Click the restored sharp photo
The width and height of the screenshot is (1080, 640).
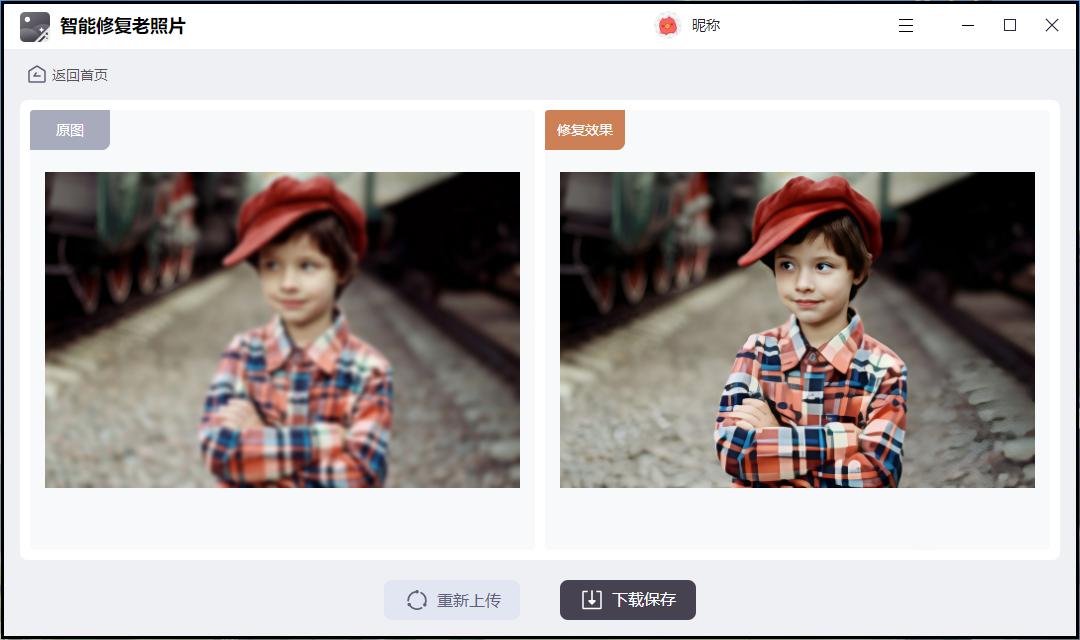coord(797,330)
